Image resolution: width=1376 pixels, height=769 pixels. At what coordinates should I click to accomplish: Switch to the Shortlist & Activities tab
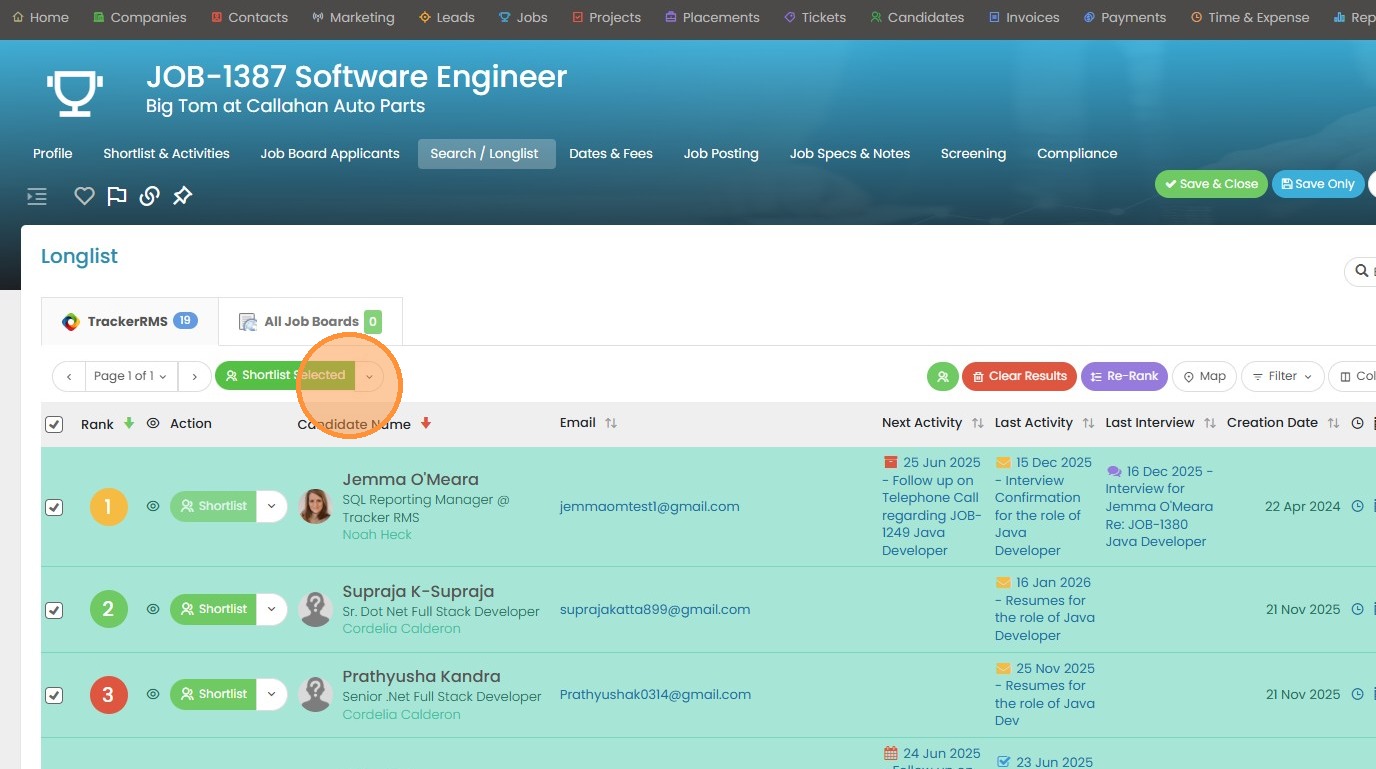[x=166, y=153]
